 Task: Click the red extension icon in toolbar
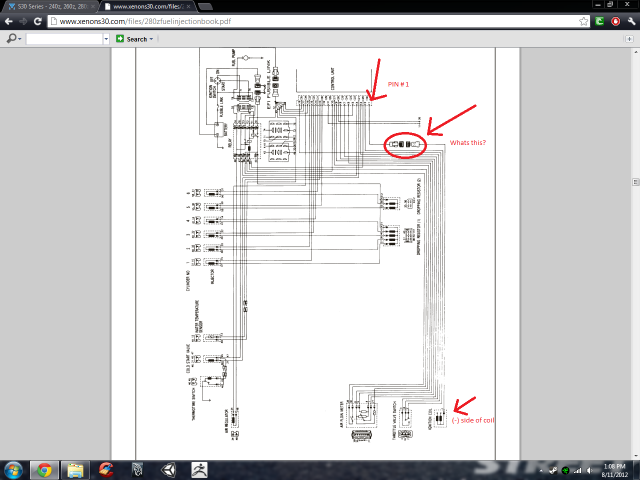click(614, 21)
